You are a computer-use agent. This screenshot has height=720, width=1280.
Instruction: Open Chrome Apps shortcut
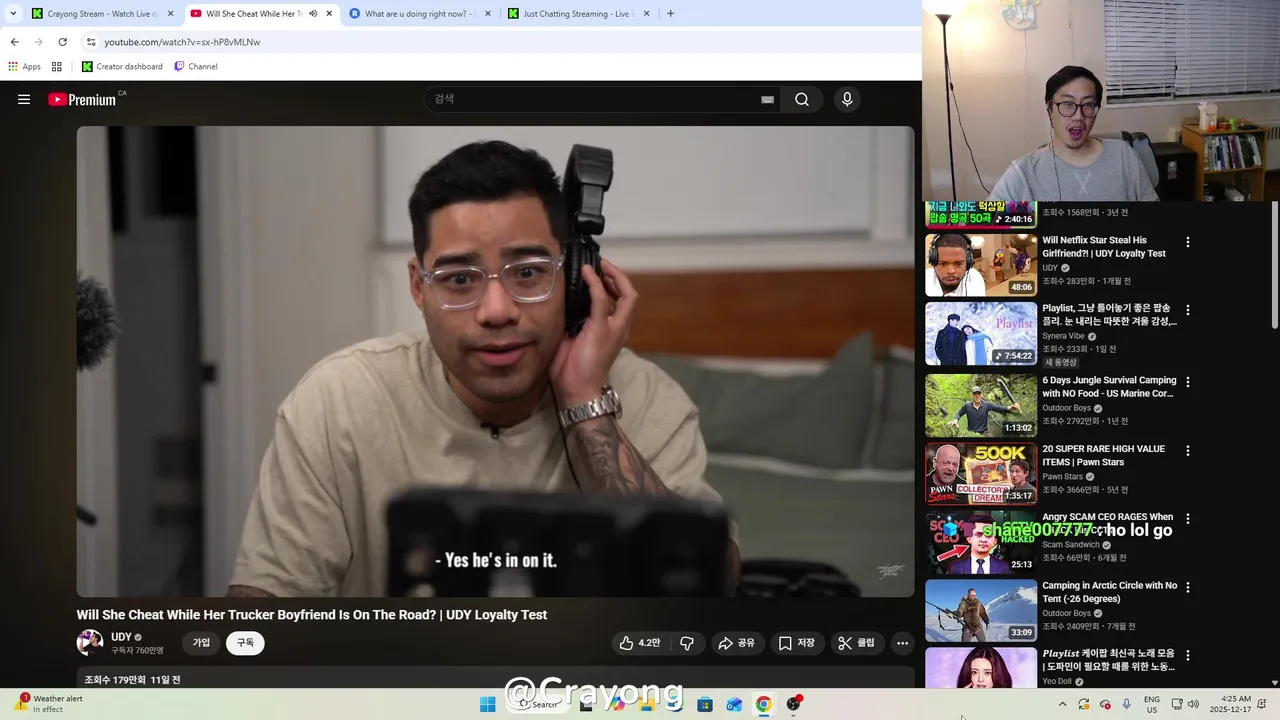(x=24, y=67)
